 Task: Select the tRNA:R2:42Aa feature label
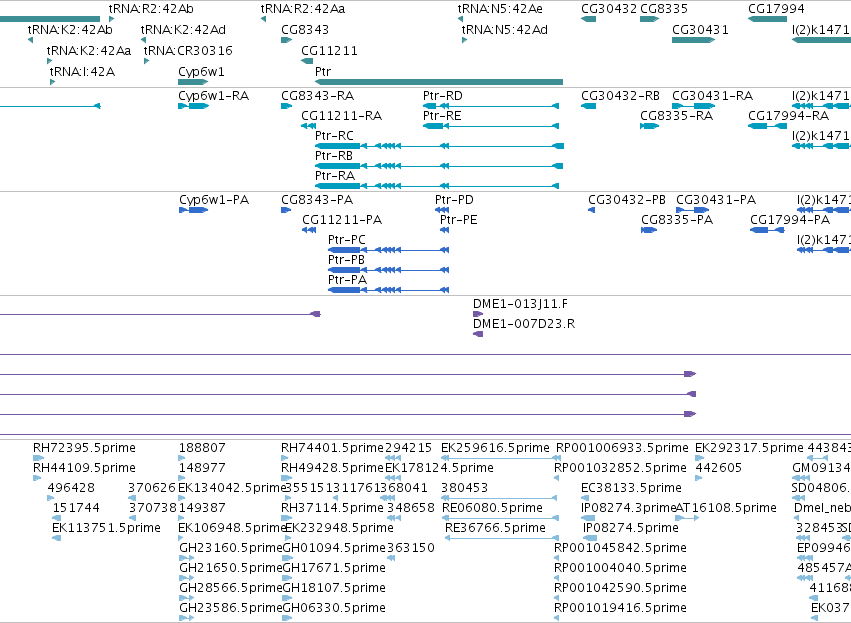(x=303, y=9)
